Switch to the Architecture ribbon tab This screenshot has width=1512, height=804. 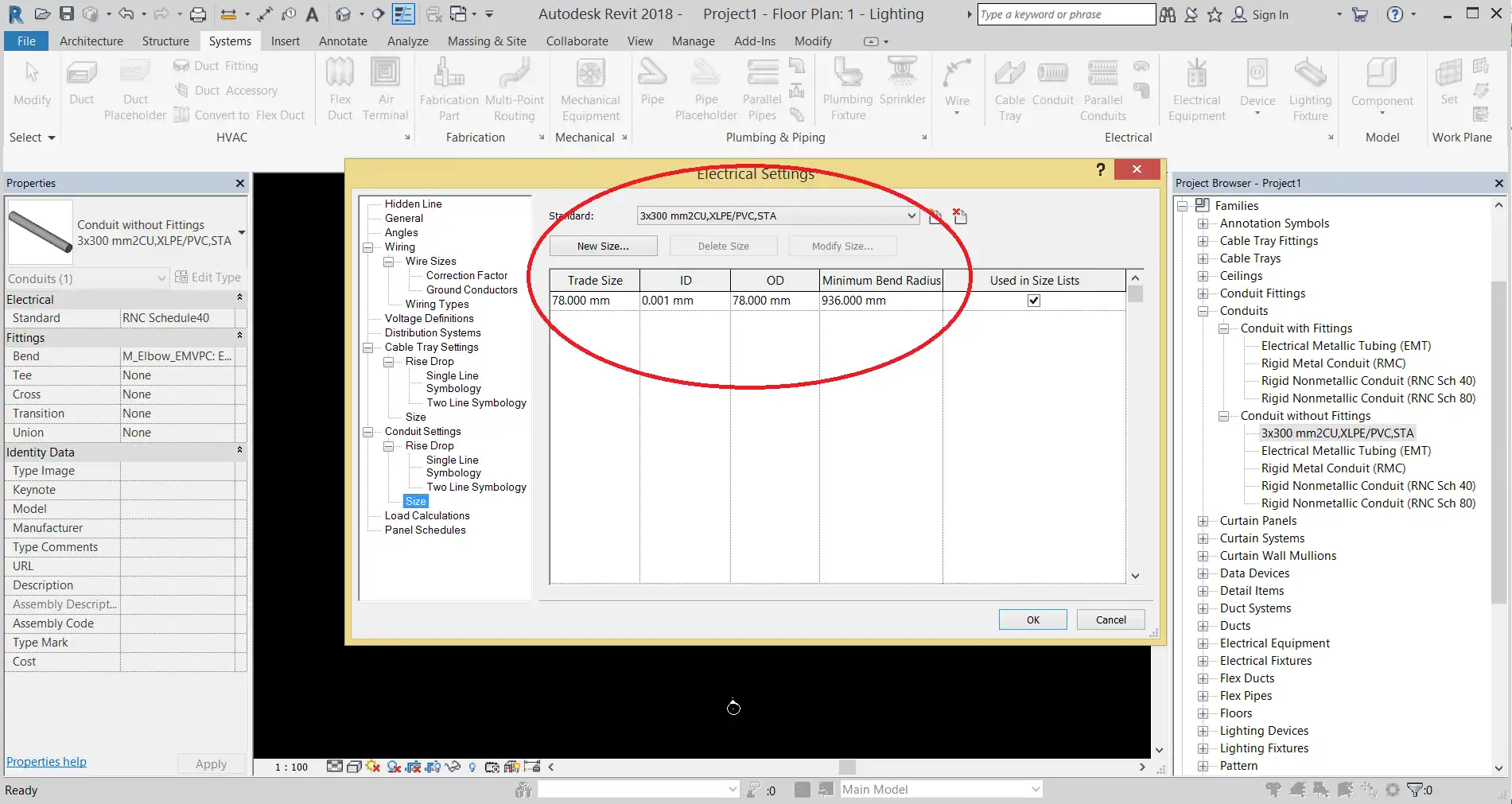tap(91, 41)
